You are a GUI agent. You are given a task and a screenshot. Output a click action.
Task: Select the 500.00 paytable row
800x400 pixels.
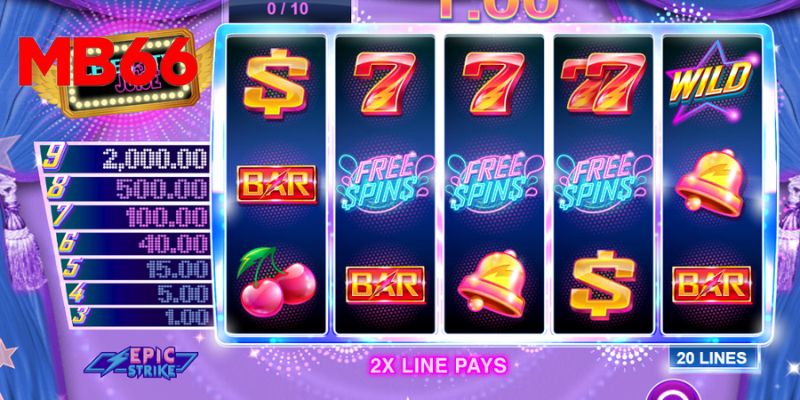(x=127, y=189)
